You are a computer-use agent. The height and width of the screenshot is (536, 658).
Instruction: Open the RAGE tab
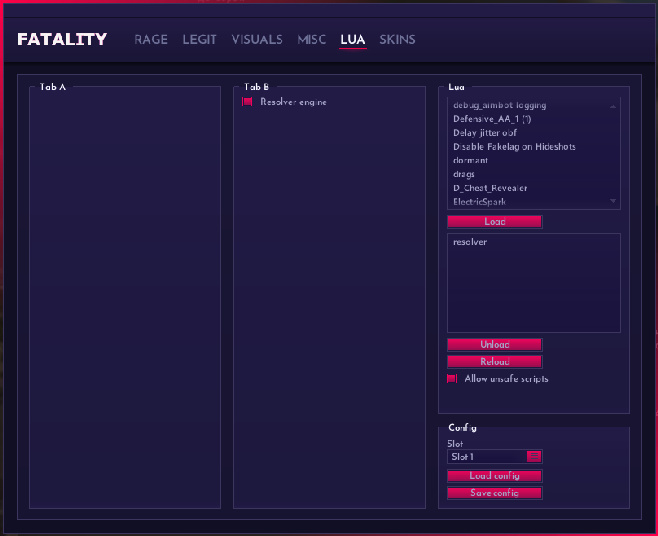(x=151, y=39)
